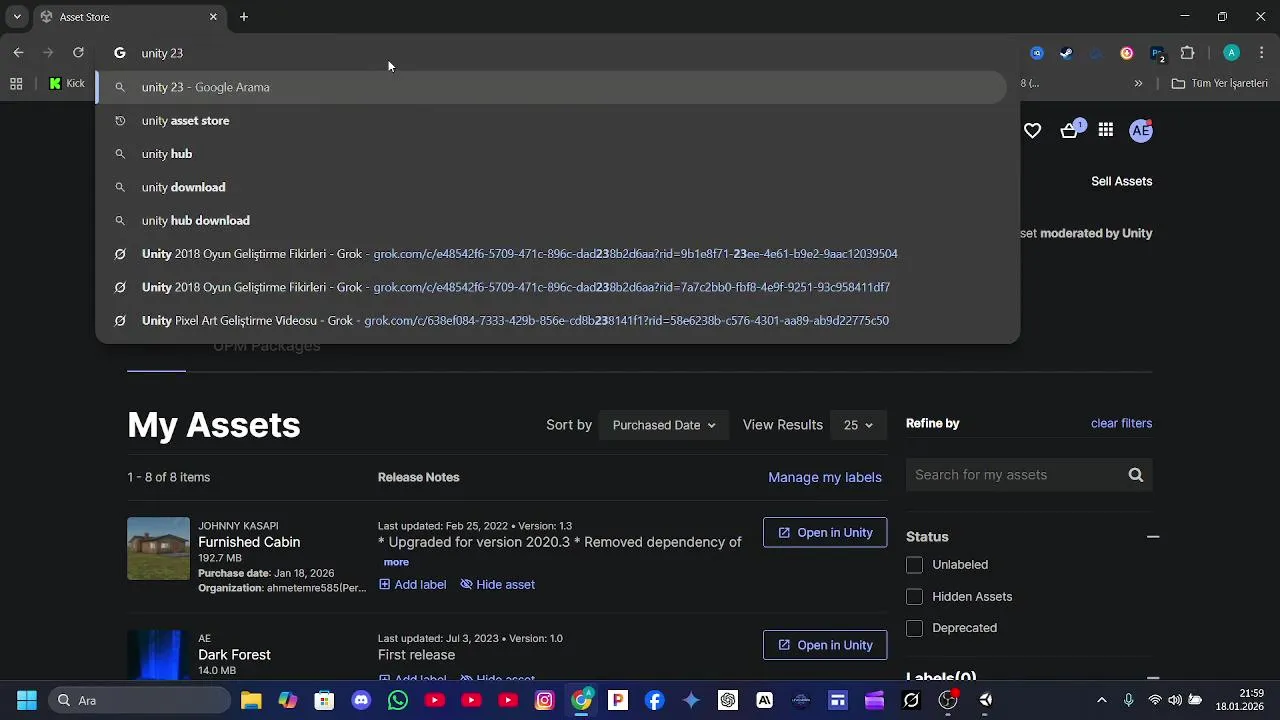Open the Chrome apps grid in bookmarks bar
The image size is (1280, 720).
[x=16, y=84]
